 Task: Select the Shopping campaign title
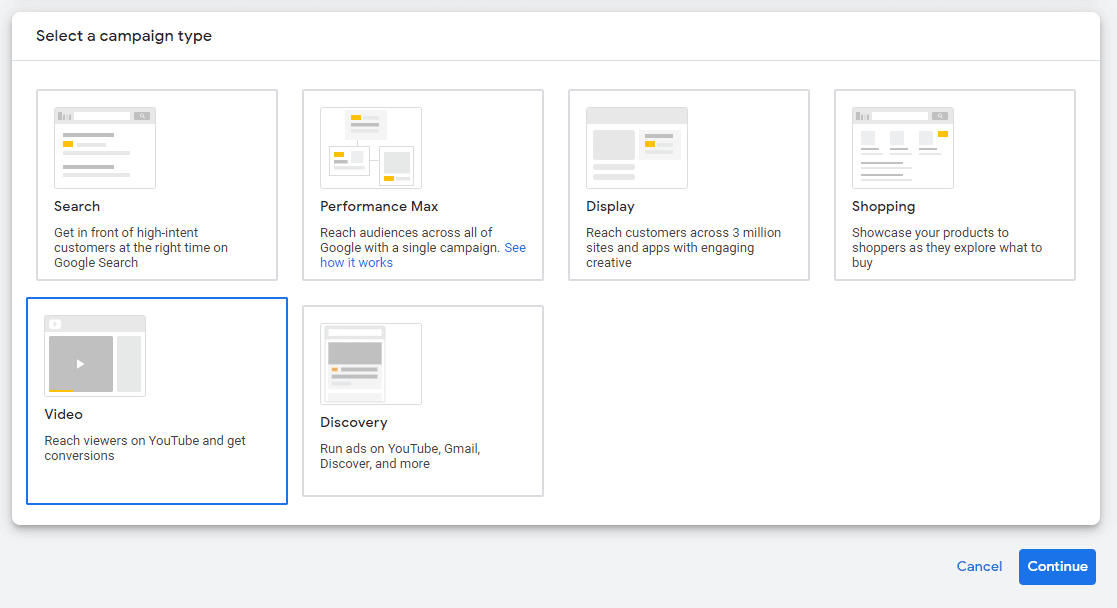tap(883, 207)
